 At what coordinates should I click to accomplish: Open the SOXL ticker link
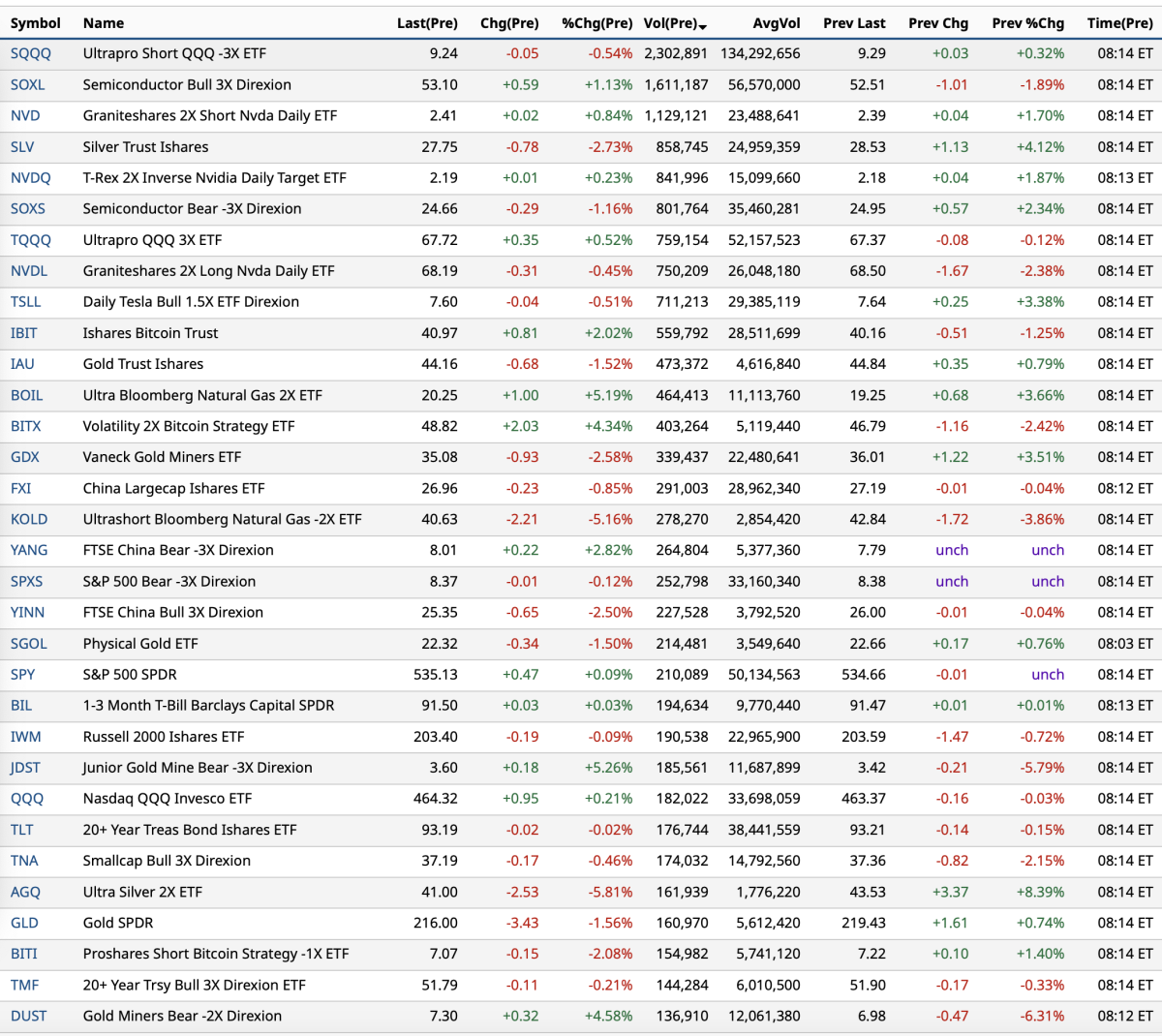point(28,85)
